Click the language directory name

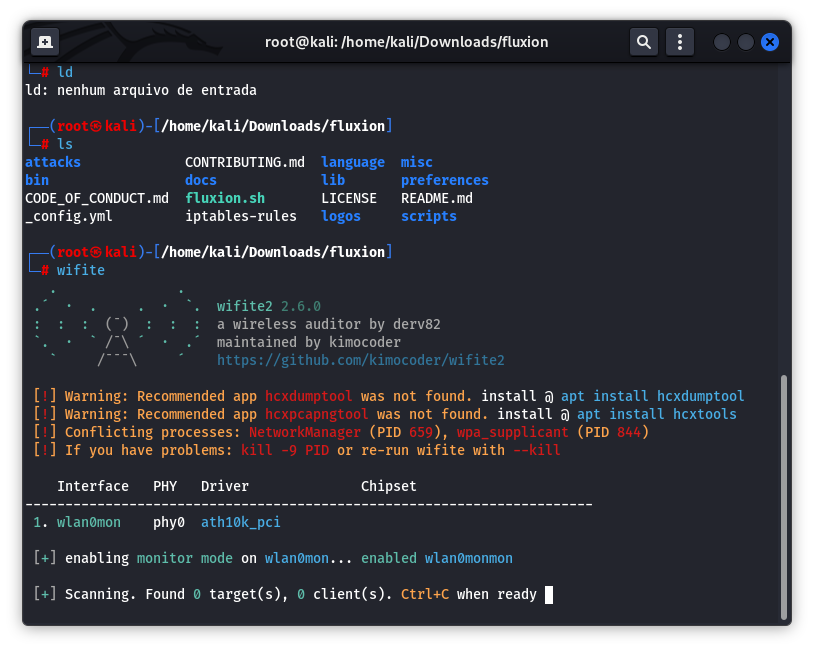[352, 162]
